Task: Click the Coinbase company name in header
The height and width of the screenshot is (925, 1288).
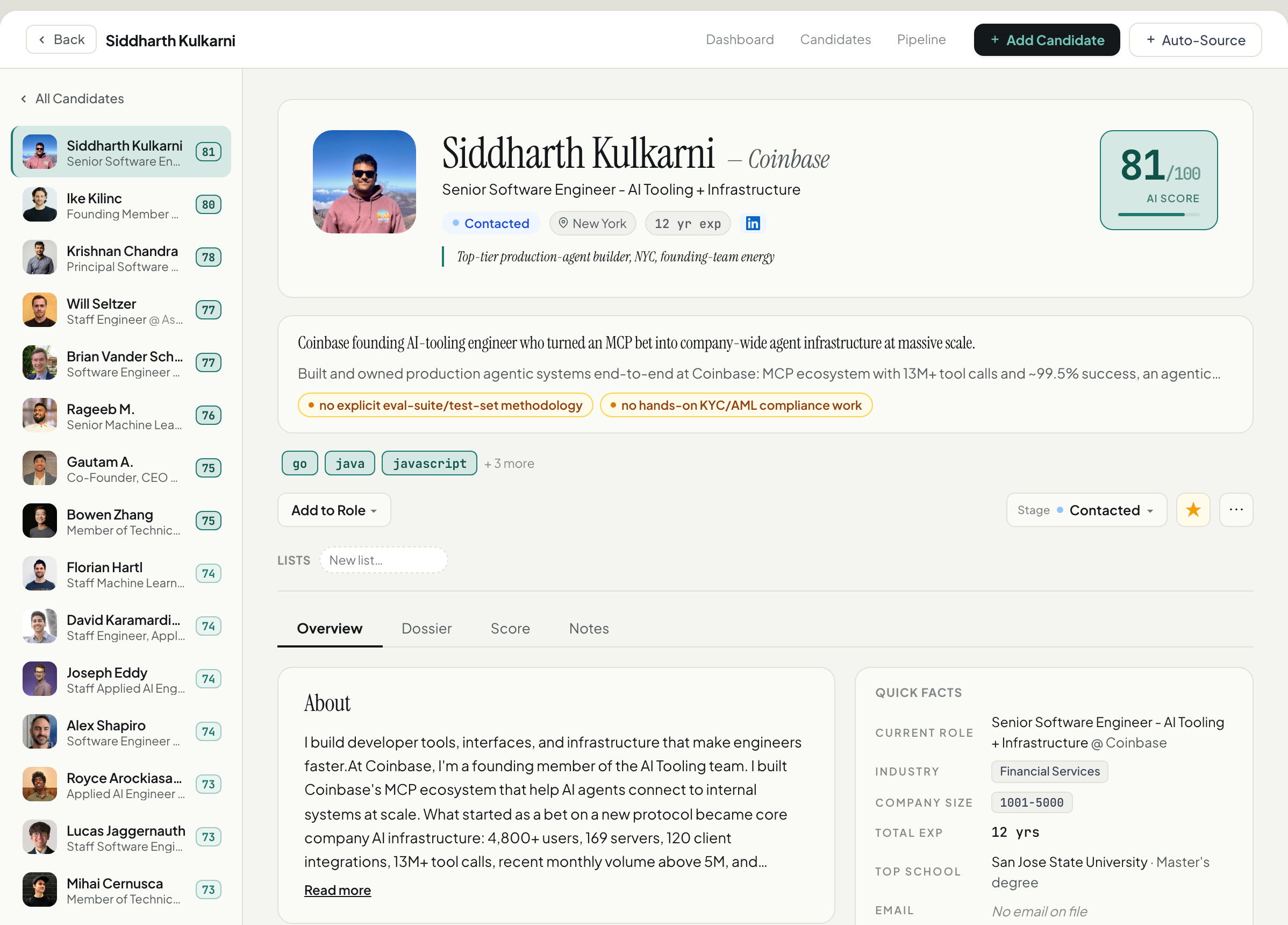Action: (x=788, y=160)
